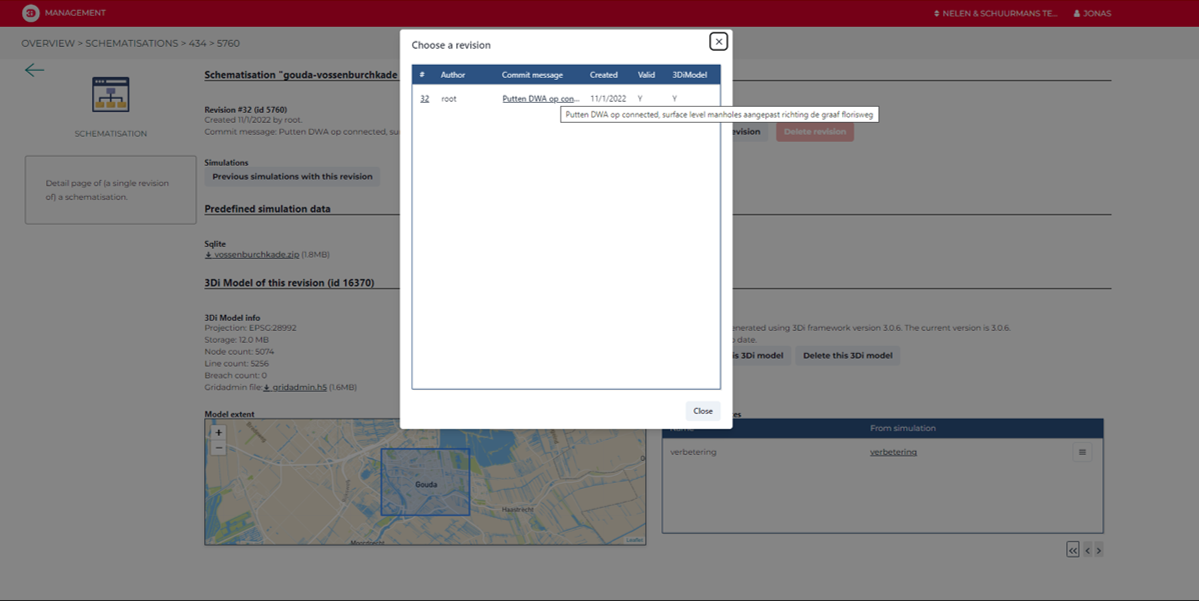
Task: Click the Close button in the dialog
Action: 702,411
